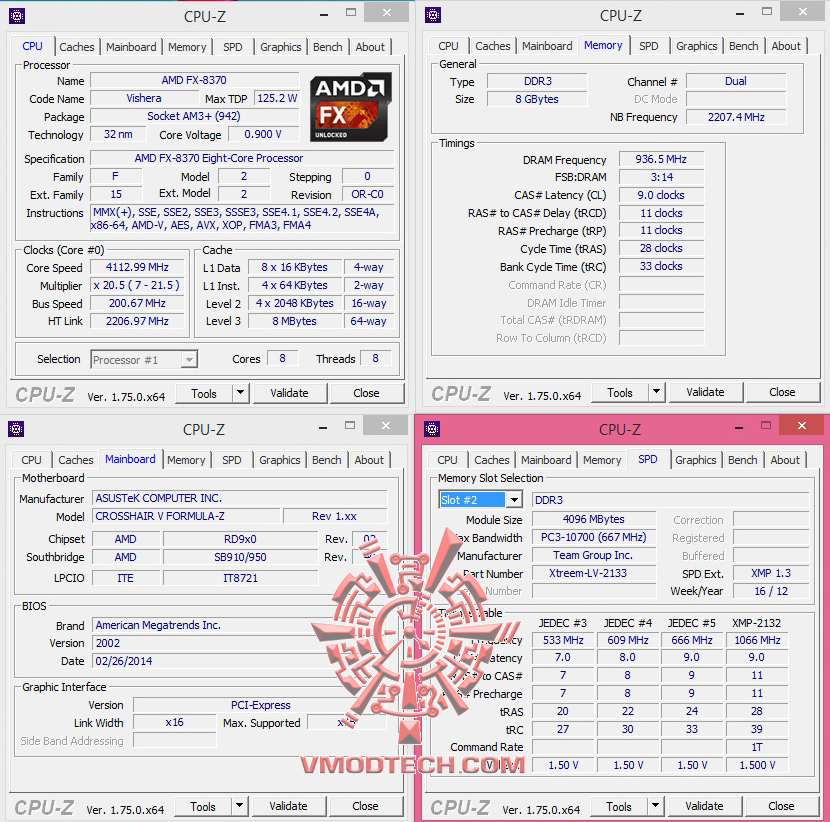Click Close button in Mainboard window

[365, 806]
